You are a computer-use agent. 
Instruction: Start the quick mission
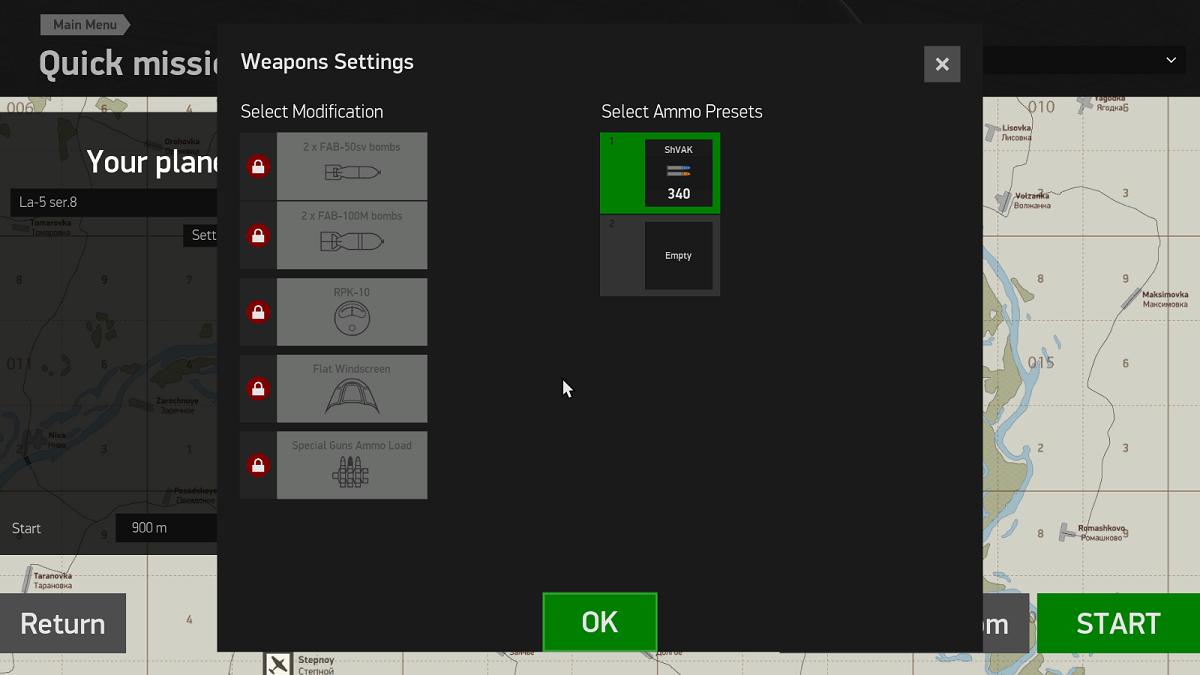1118,623
